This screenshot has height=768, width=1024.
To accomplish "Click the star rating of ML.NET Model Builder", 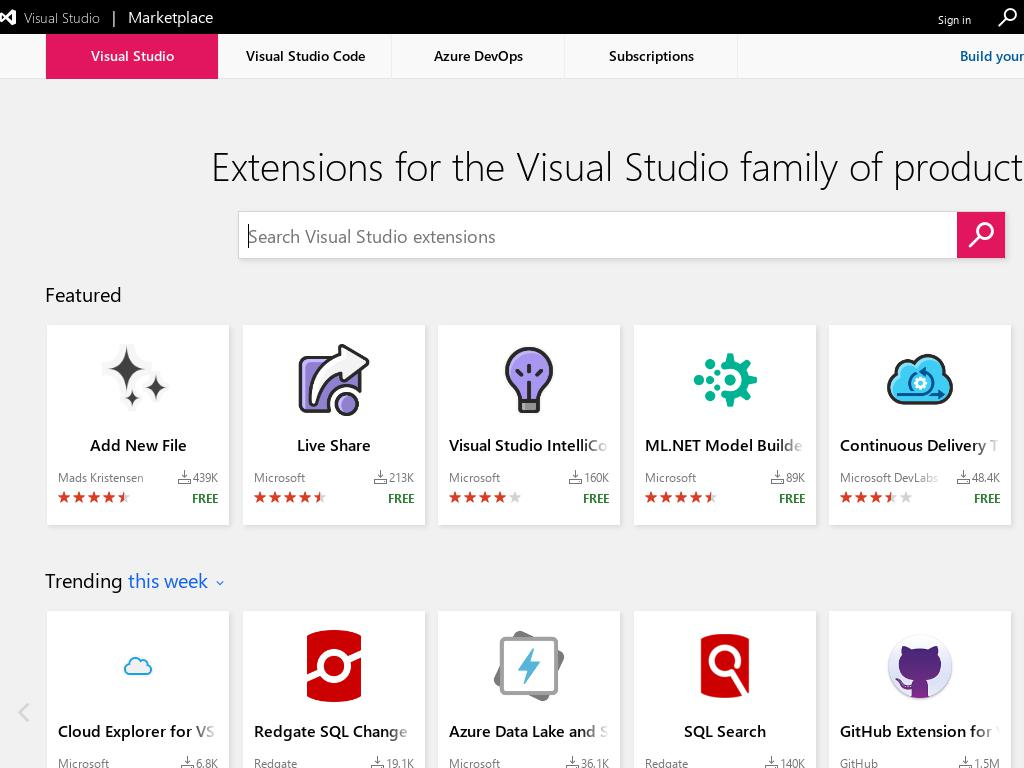I will [681, 498].
